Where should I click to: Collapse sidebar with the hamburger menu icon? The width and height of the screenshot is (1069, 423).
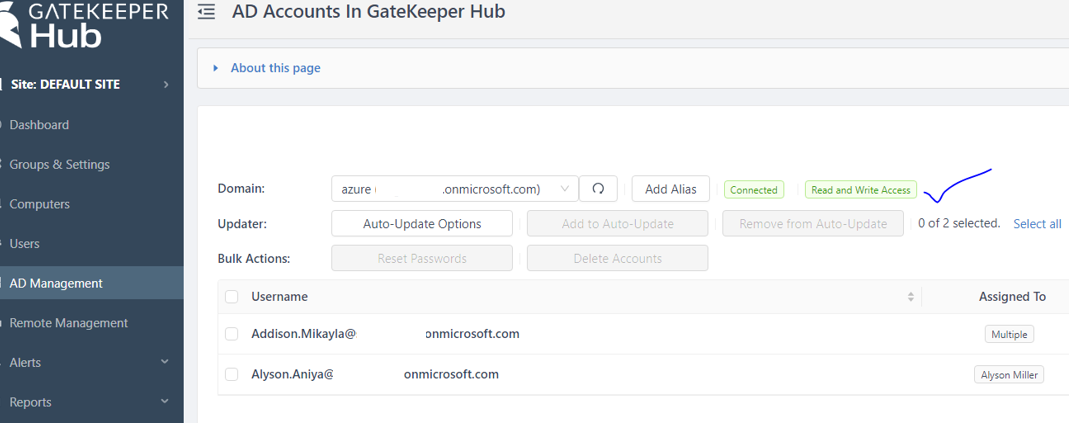tap(206, 12)
